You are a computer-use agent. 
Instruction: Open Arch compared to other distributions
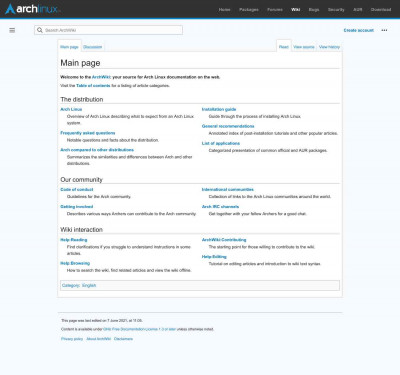tap(97, 150)
